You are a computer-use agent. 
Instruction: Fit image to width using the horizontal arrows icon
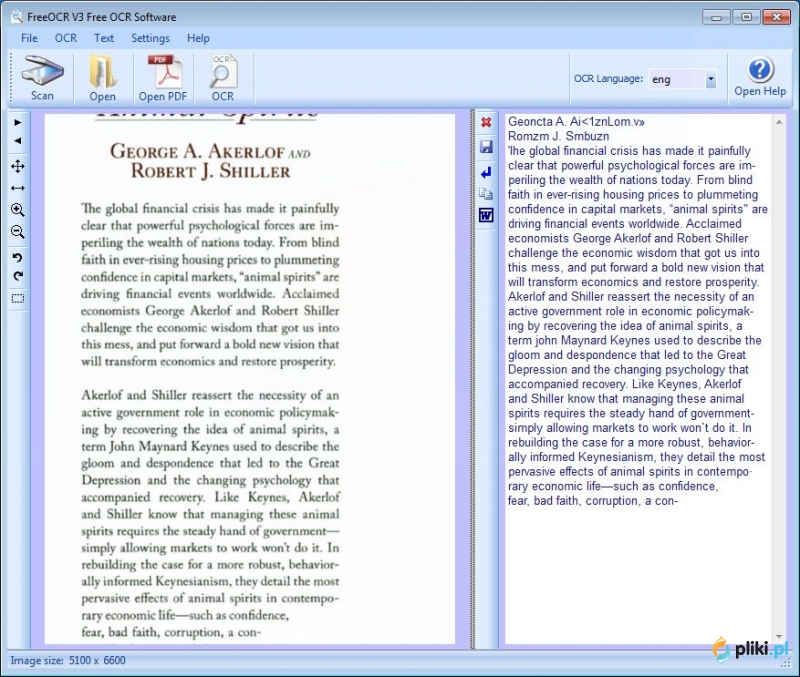pos(18,188)
